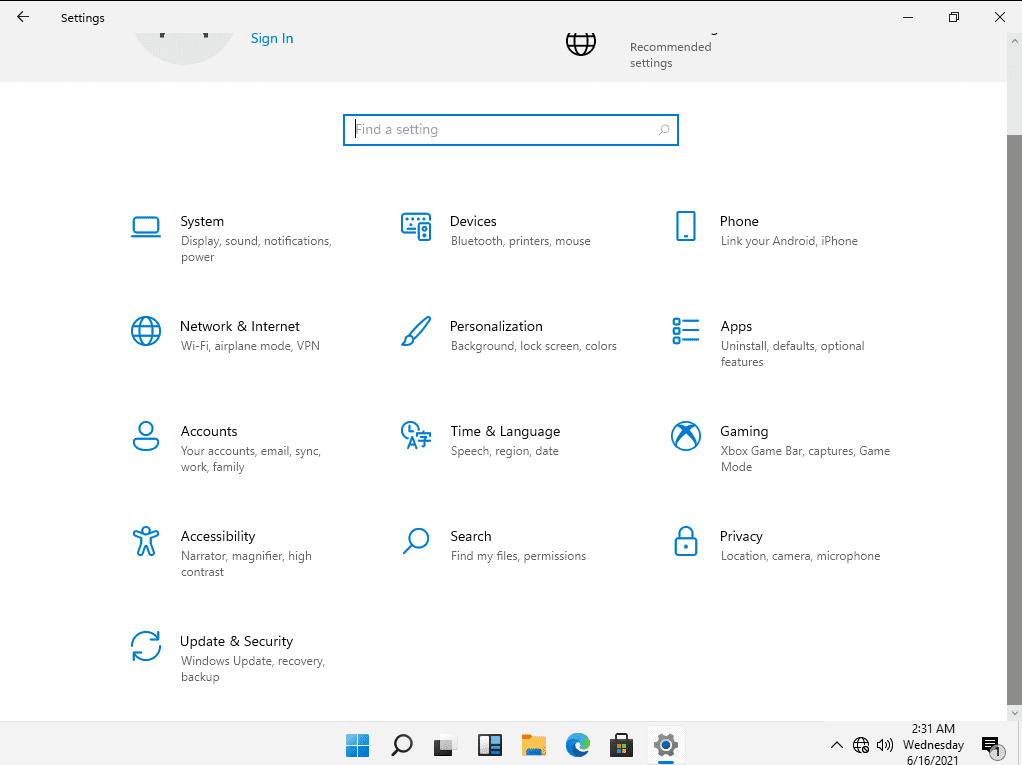Viewport: 1022px width, 765px height.
Task: Click the Settings gear on the taskbar
Action: pos(665,745)
